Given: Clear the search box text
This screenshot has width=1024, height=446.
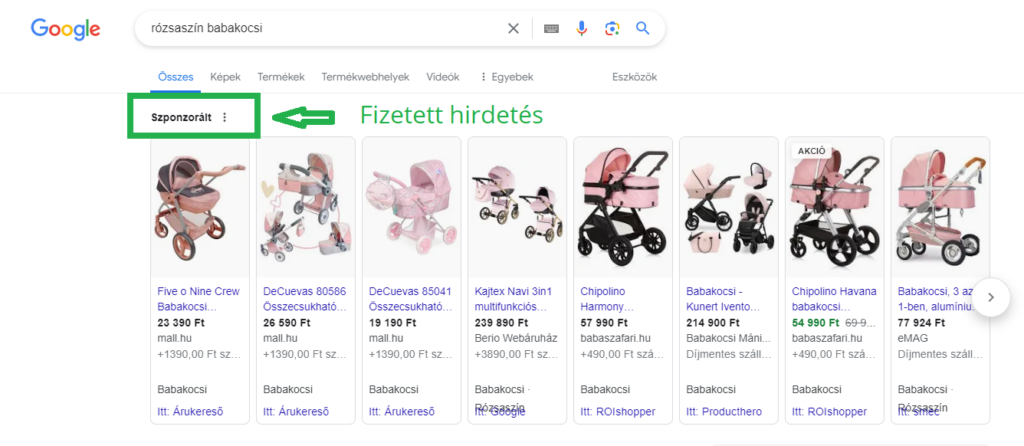Looking at the screenshot, I should 513,28.
